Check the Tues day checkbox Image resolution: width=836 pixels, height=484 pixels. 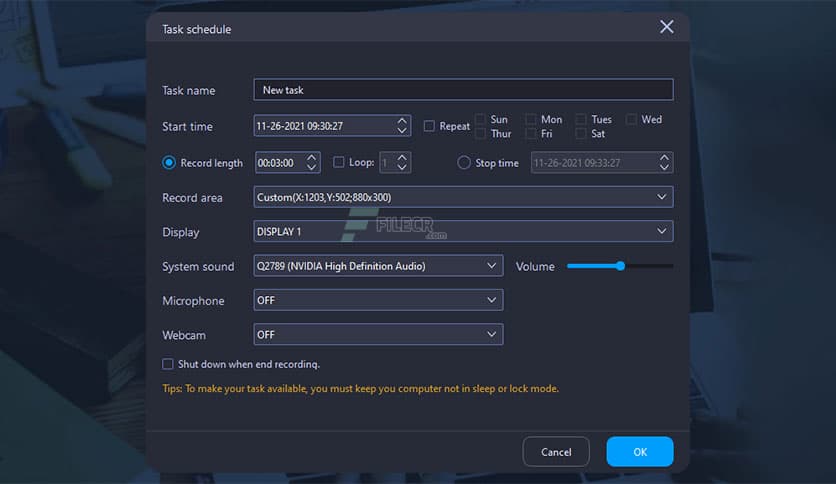tap(581, 119)
